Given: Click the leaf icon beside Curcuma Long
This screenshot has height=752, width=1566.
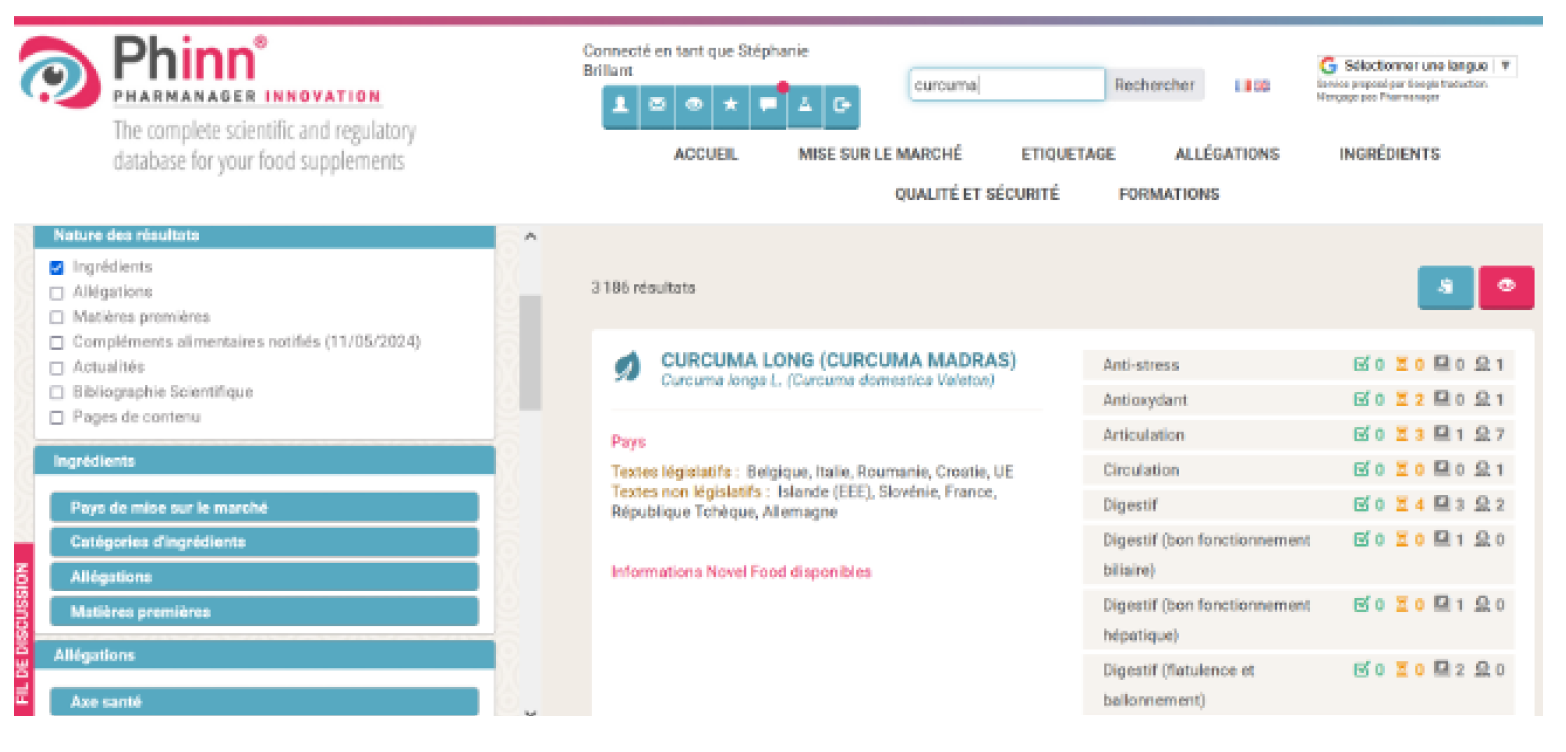Looking at the screenshot, I should pos(627,367).
